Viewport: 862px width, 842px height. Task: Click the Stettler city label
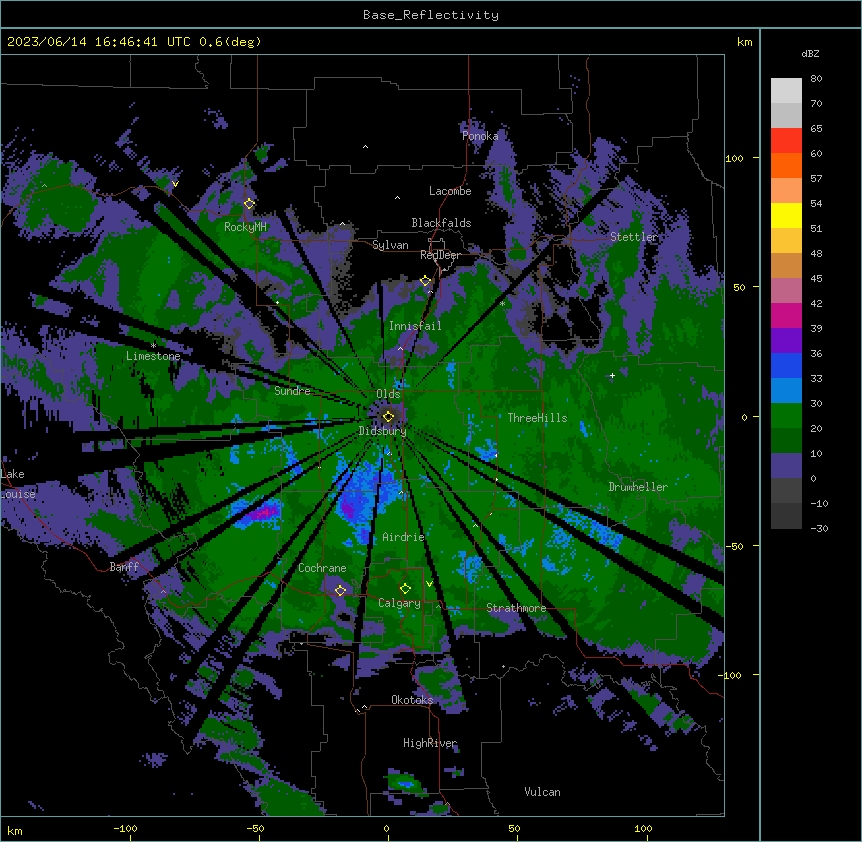[x=634, y=237]
